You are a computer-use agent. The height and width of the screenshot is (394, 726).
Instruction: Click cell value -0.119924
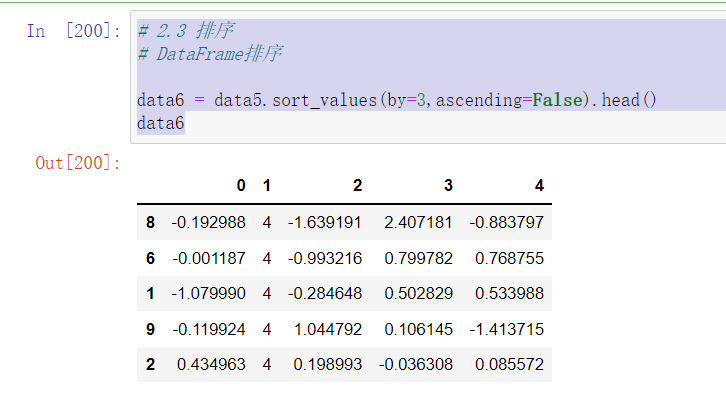[209, 329]
